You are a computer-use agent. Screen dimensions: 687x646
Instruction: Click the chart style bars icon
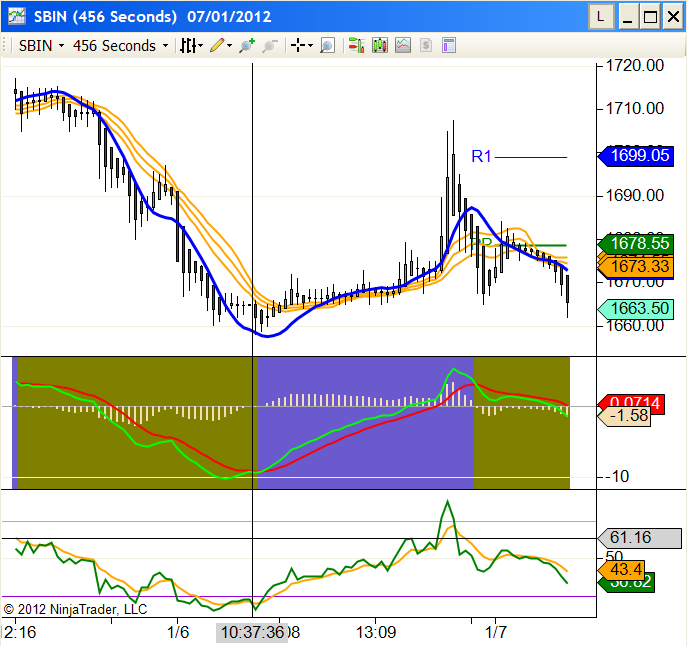pos(188,46)
